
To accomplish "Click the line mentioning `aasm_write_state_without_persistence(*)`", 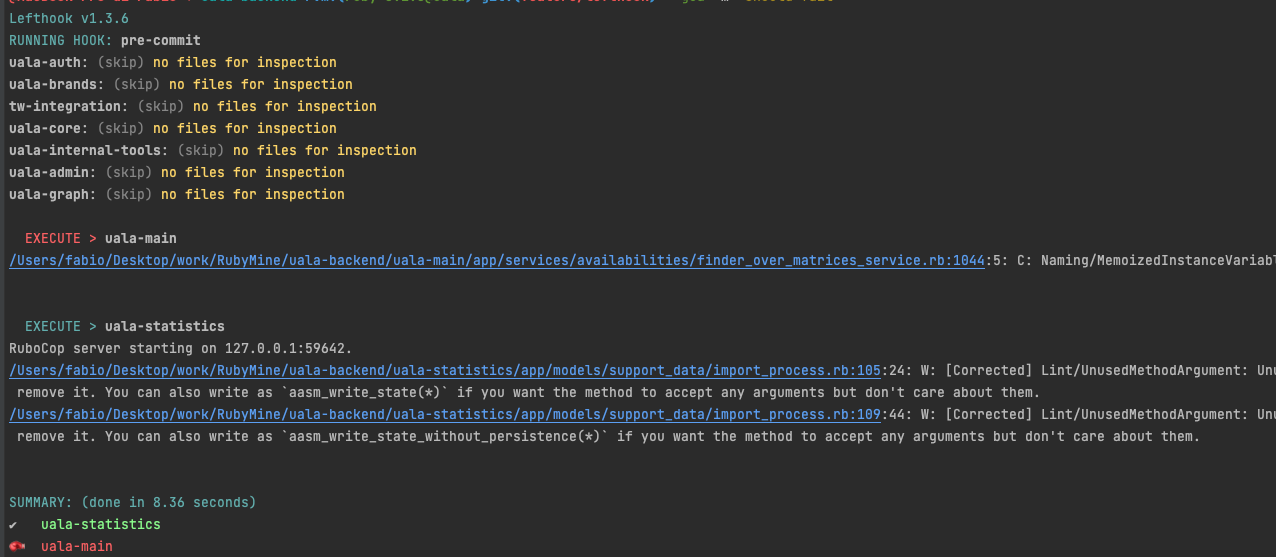I will [x=609, y=436].
